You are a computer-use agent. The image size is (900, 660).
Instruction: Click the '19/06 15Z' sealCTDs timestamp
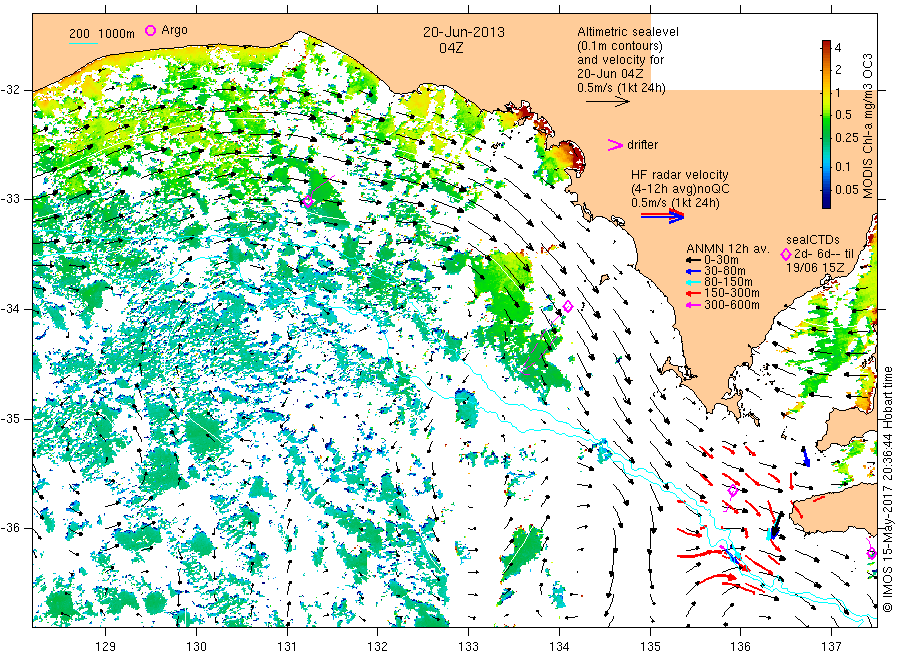coord(815,268)
